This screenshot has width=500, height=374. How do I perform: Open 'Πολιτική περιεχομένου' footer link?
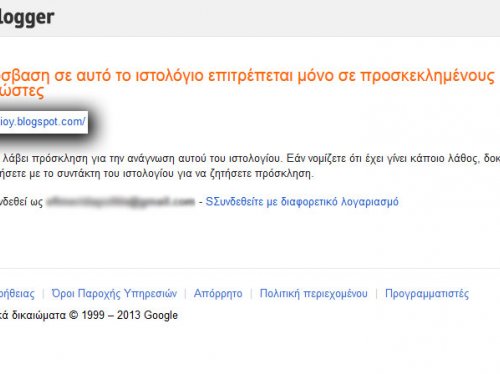(314, 294)
